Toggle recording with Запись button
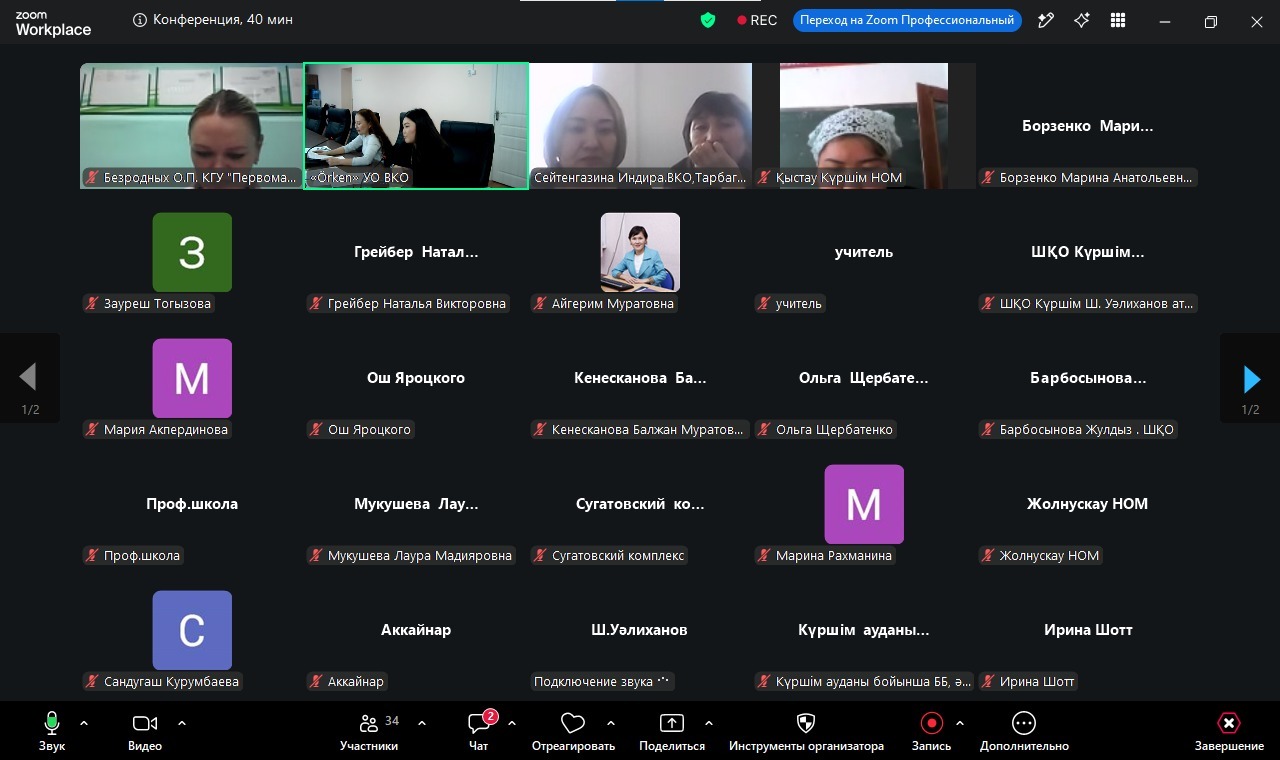1280x760 pixels. point(932,731)
